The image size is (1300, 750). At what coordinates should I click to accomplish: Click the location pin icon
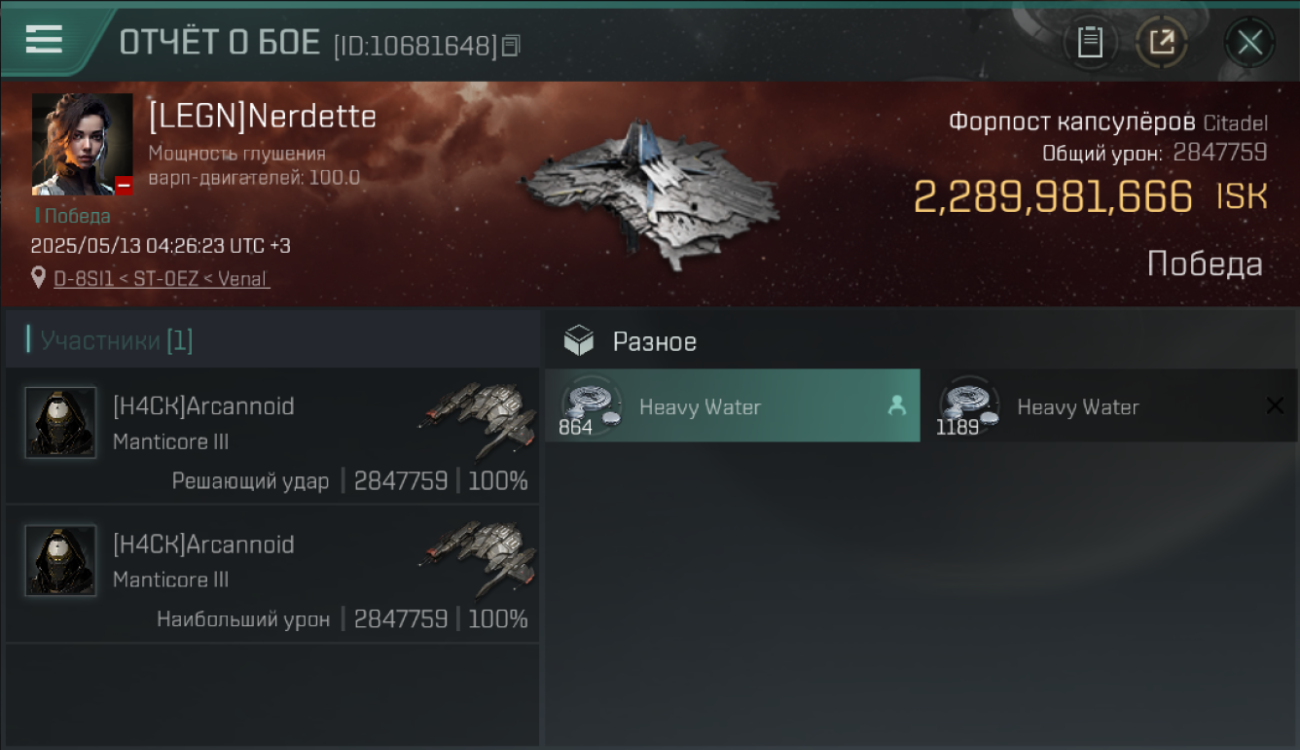click(39, 279)
